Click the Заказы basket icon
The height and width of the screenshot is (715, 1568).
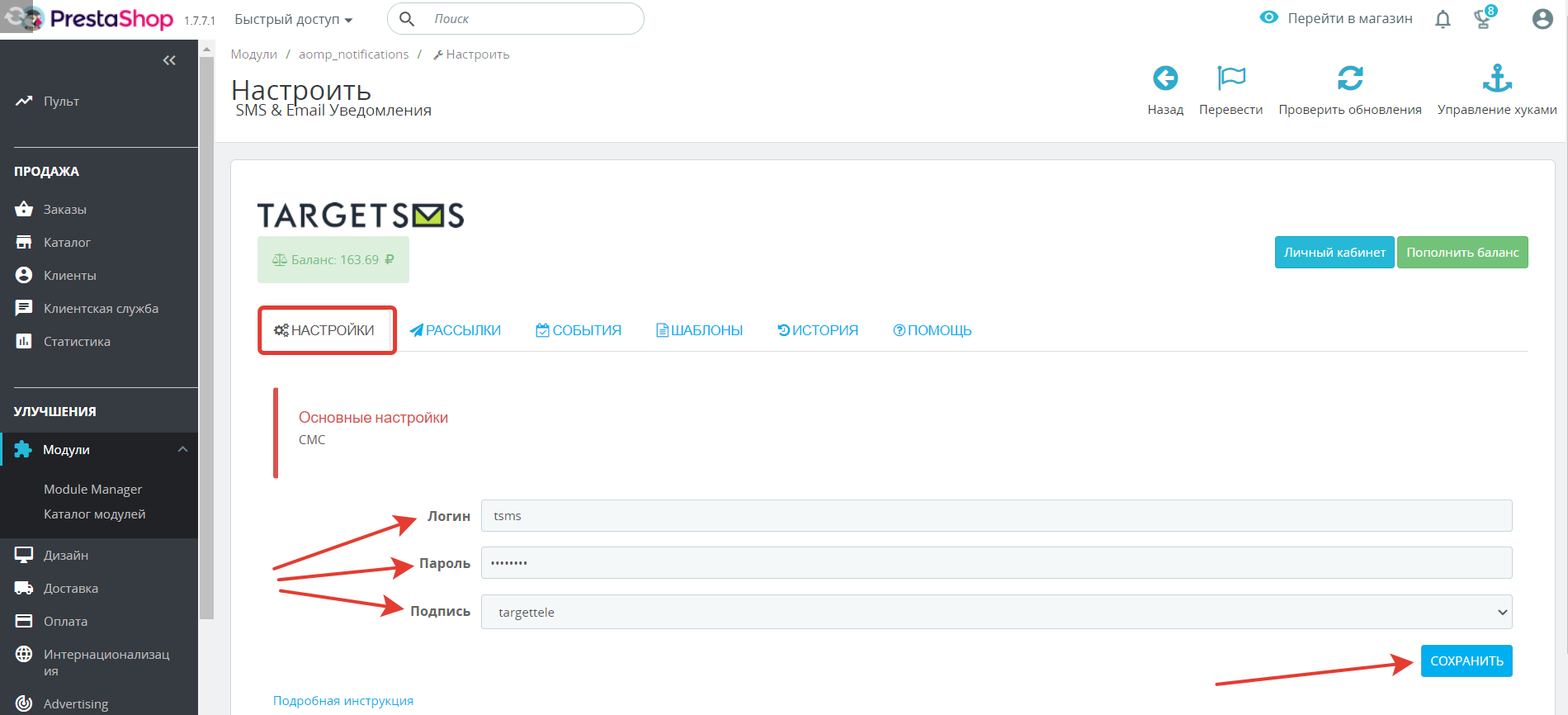click(24, 209)
